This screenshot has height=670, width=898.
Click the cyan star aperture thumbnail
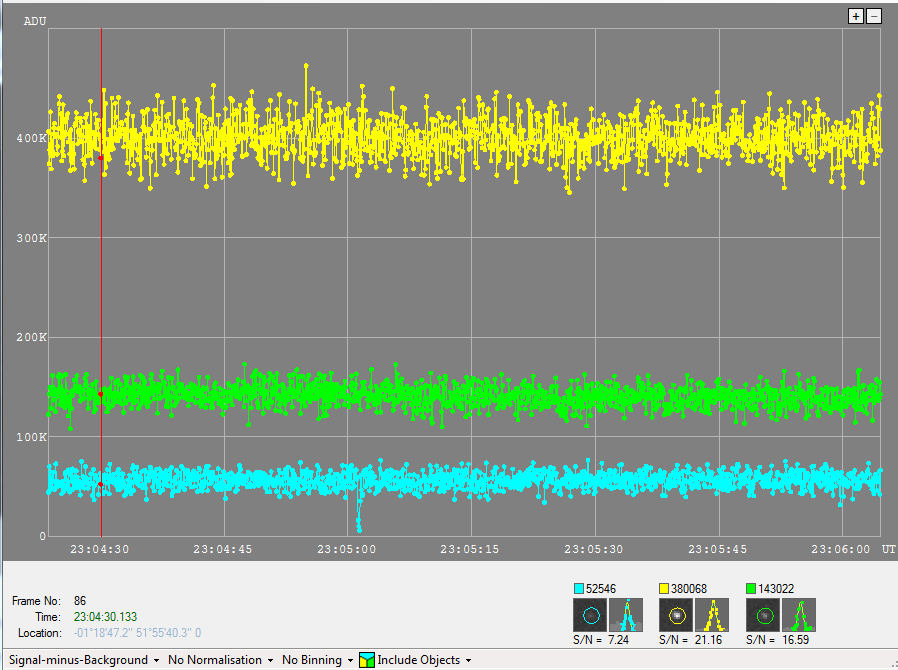tap(590, 615)
